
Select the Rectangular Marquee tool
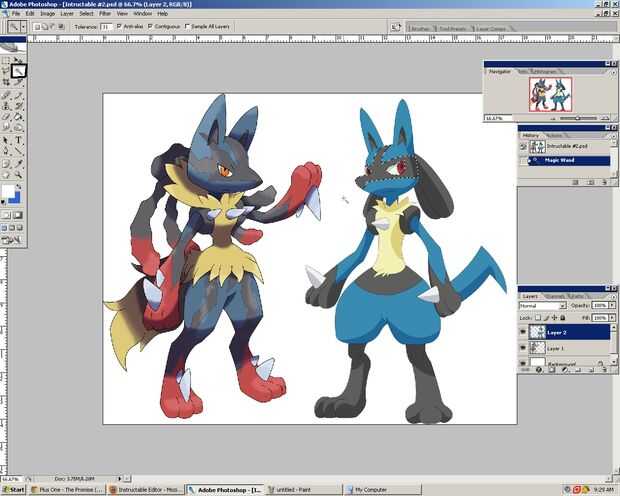7,59
